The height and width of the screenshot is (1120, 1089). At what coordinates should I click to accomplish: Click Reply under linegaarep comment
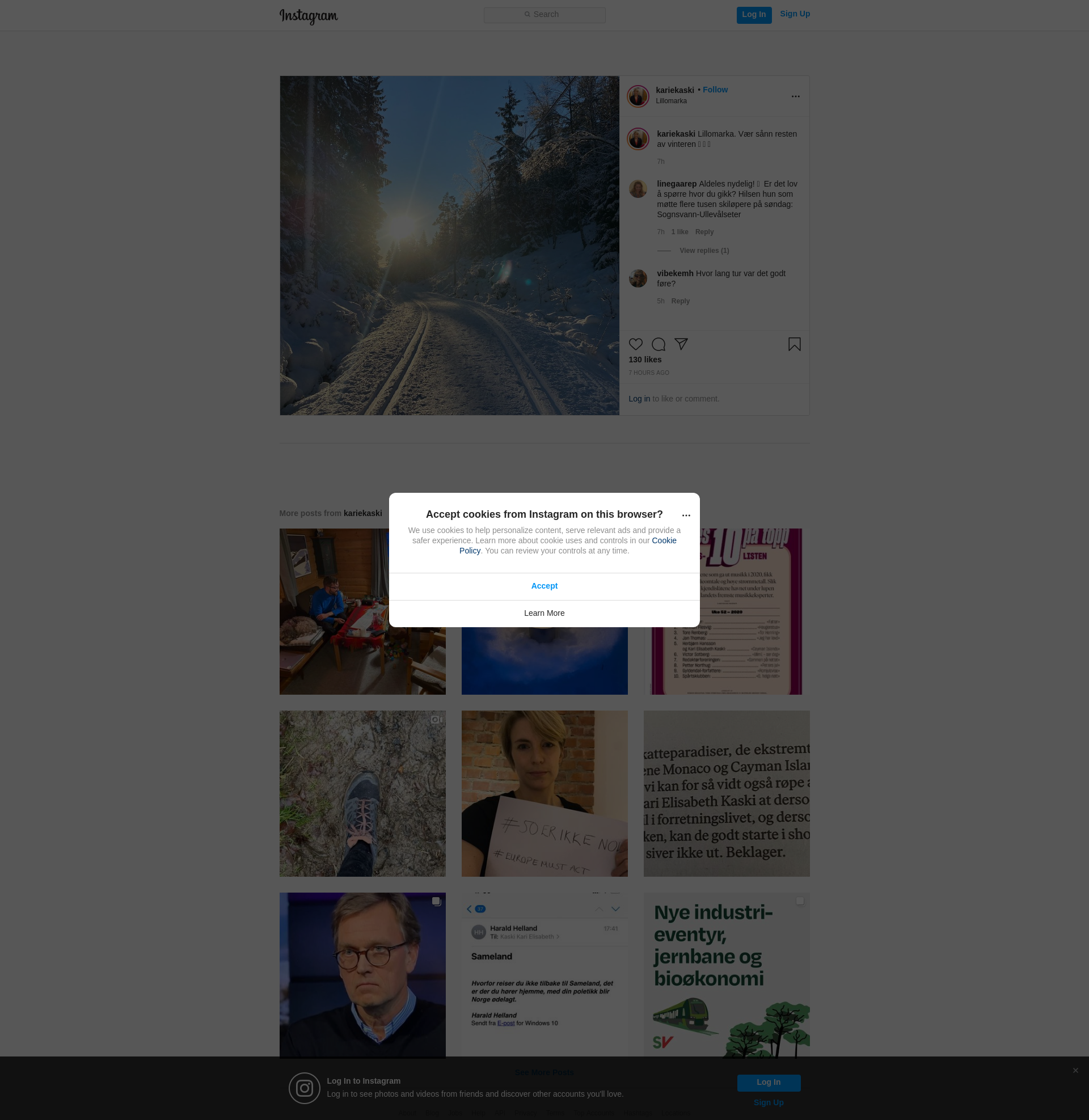704,231
